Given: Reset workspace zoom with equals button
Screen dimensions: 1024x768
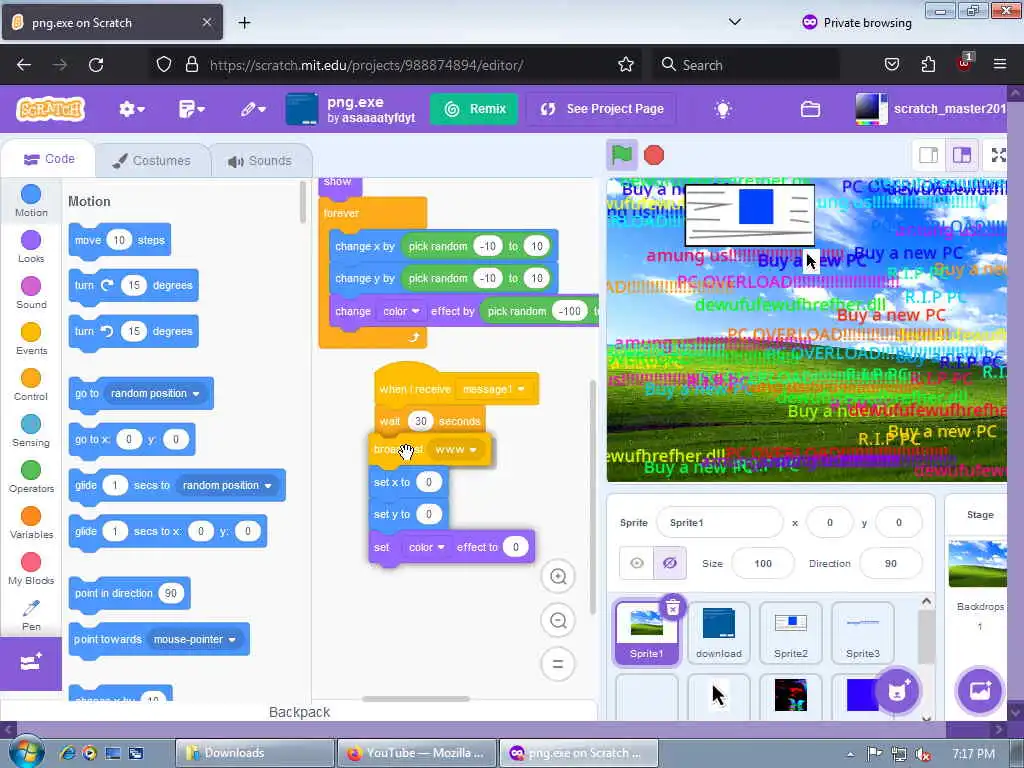Looking at the screenshot, I should [x=558, y=664].
